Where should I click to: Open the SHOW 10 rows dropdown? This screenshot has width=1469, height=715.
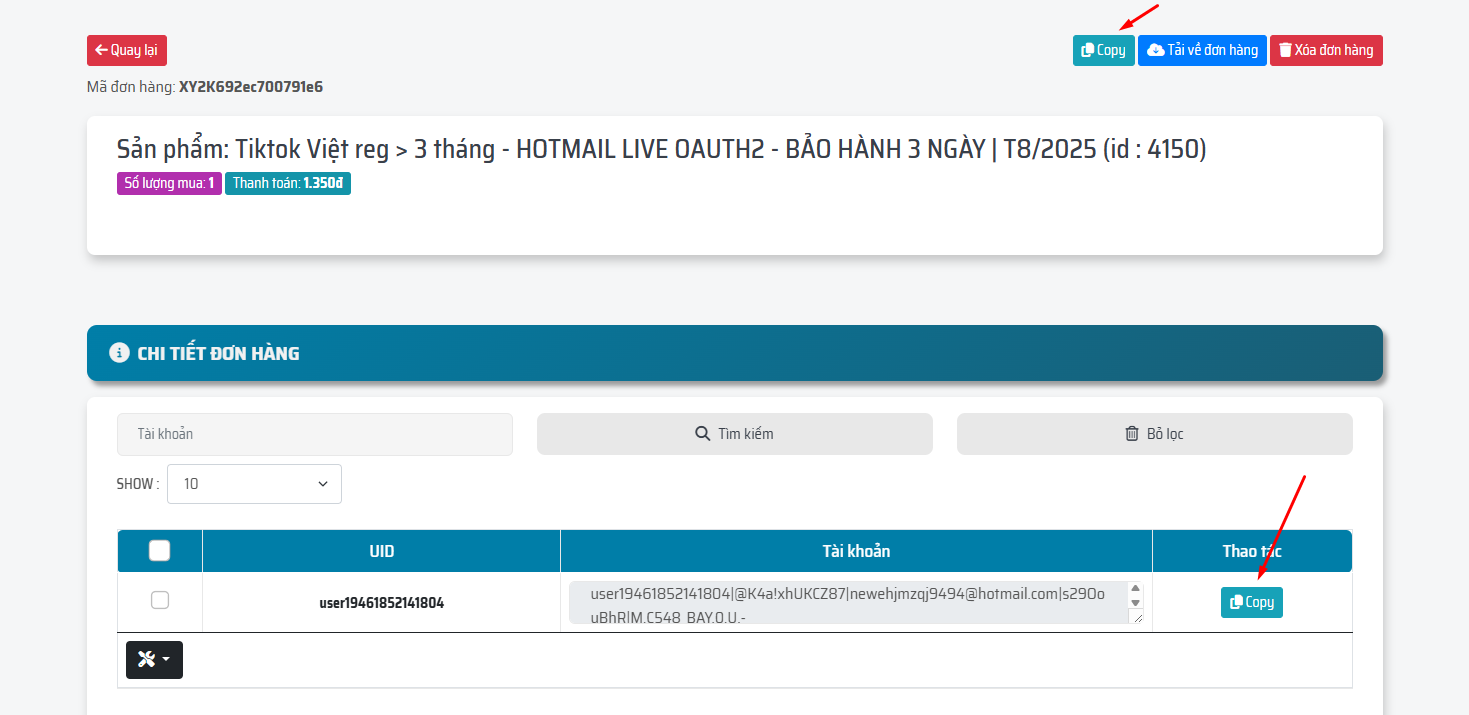[254, 484]
